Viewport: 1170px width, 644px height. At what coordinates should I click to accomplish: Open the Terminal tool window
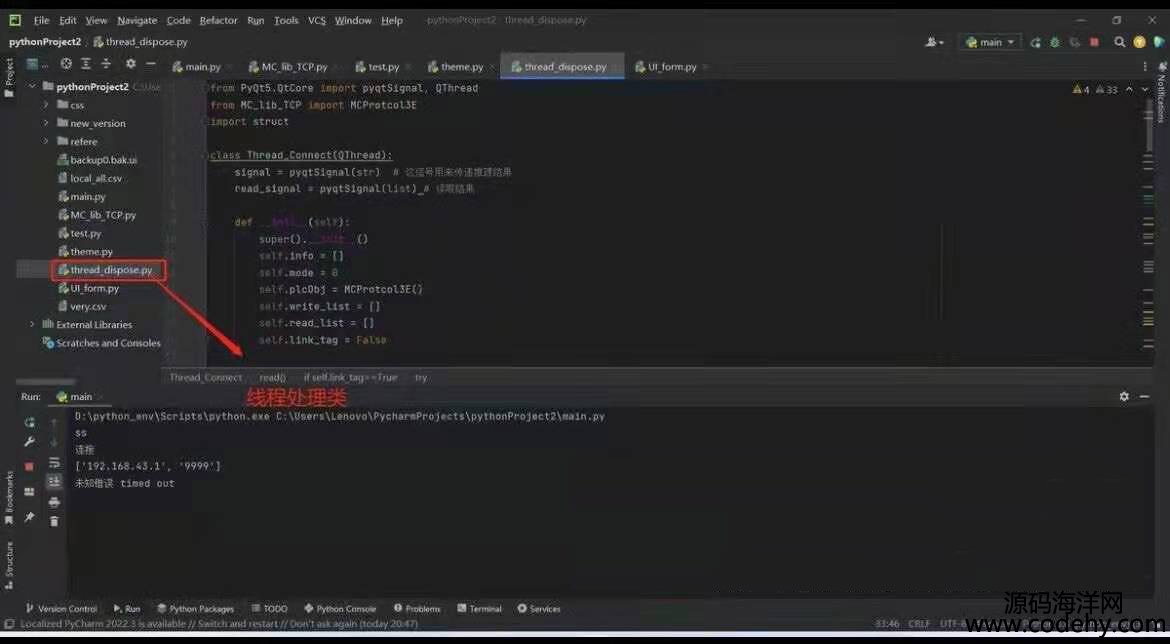tap(479, 608)
